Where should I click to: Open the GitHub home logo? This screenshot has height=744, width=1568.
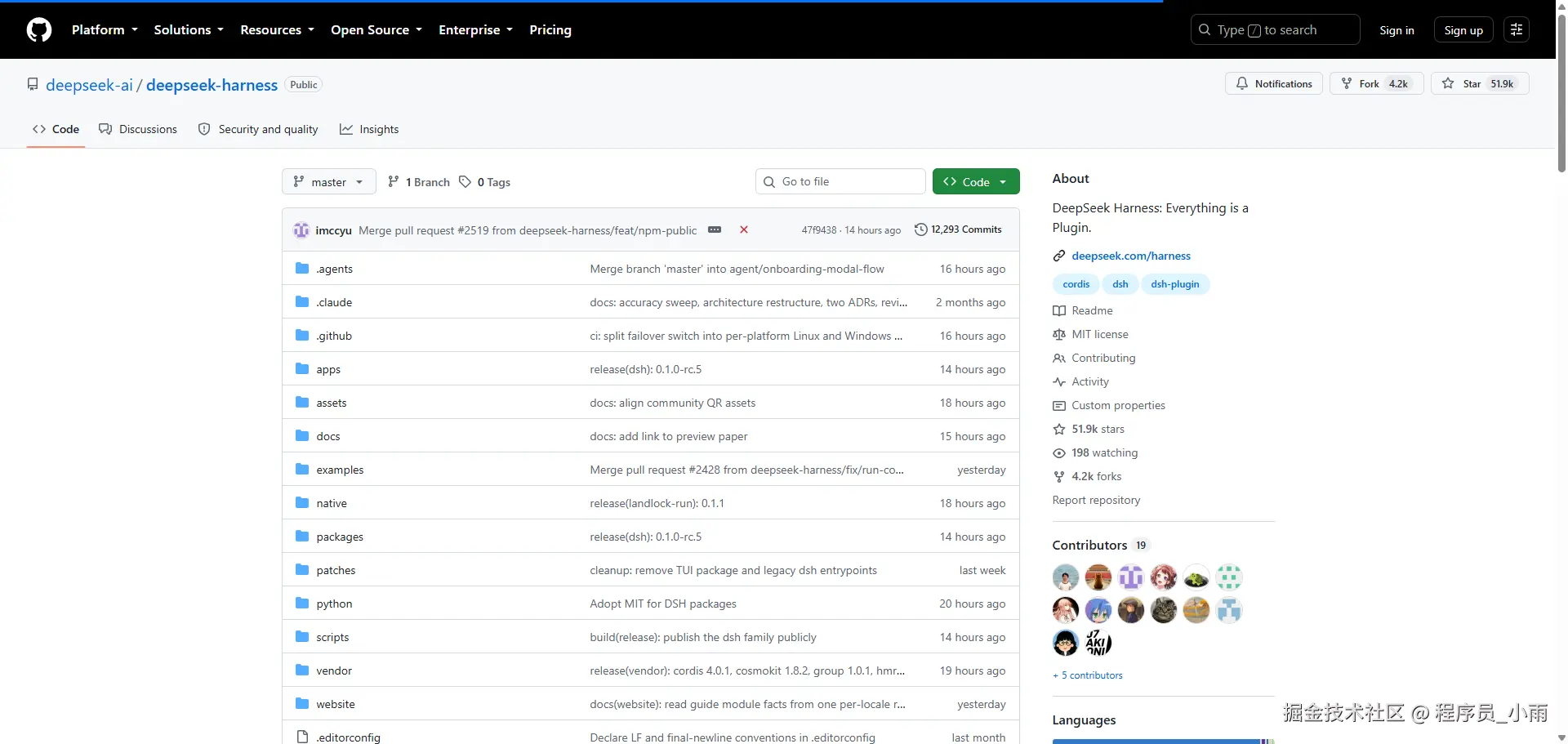pyautogui.click(x=39, y=30)
